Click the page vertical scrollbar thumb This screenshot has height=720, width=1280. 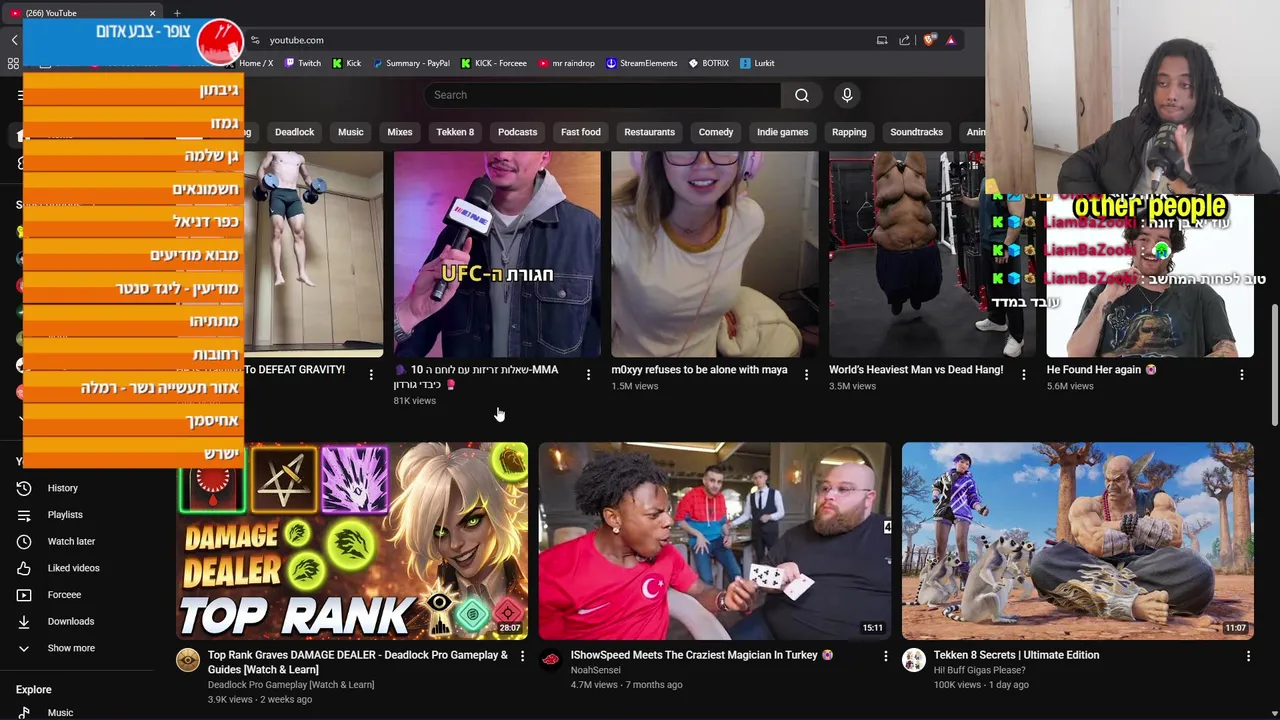coord(1274,363)
